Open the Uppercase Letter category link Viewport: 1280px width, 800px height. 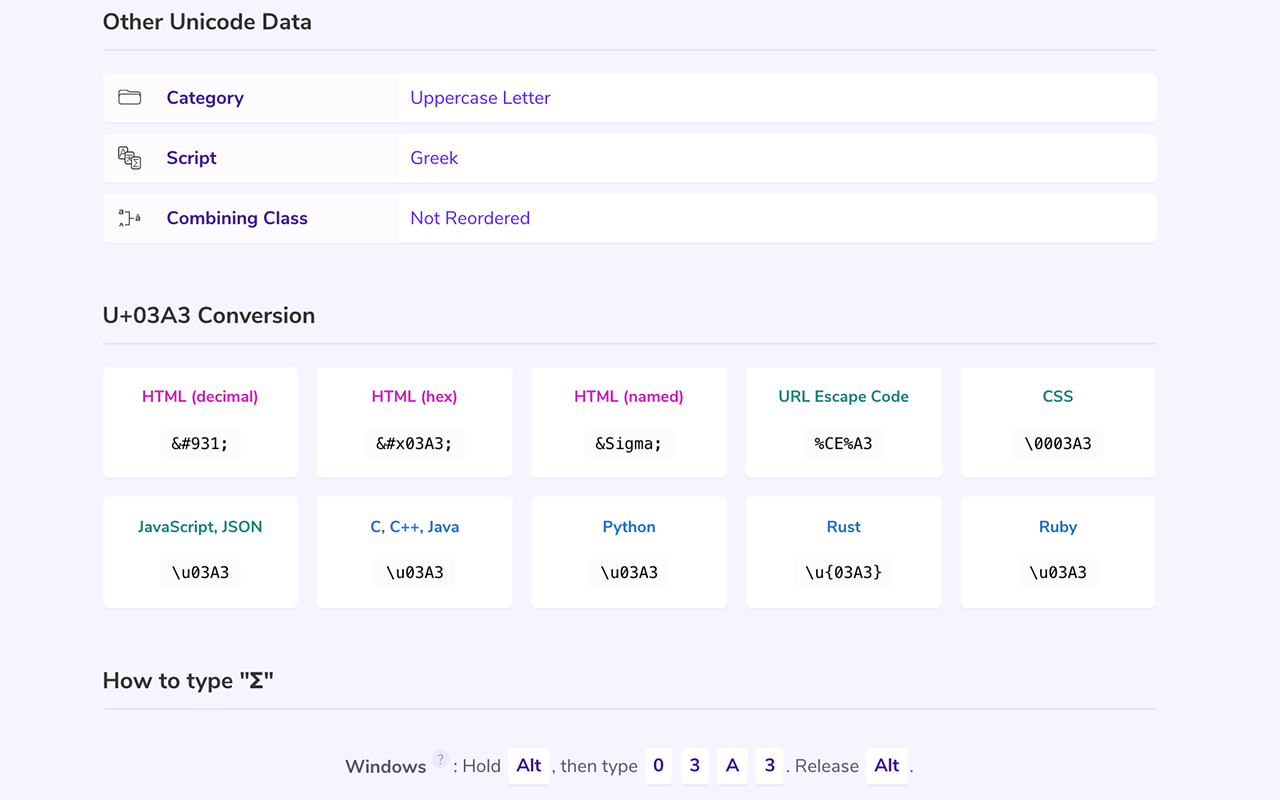tap(480, 98)
